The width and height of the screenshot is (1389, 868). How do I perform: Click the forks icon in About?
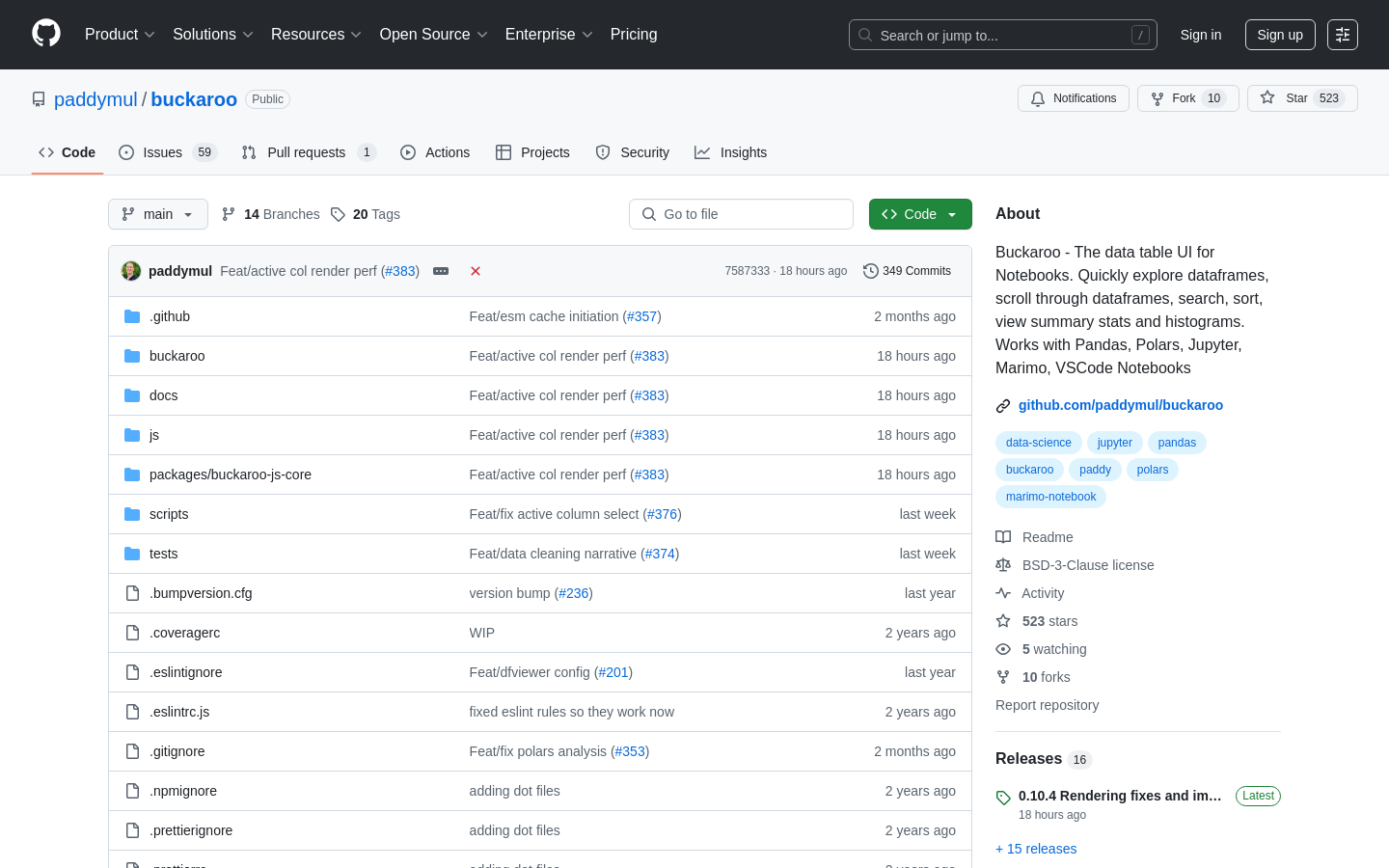pos(1003,677)
